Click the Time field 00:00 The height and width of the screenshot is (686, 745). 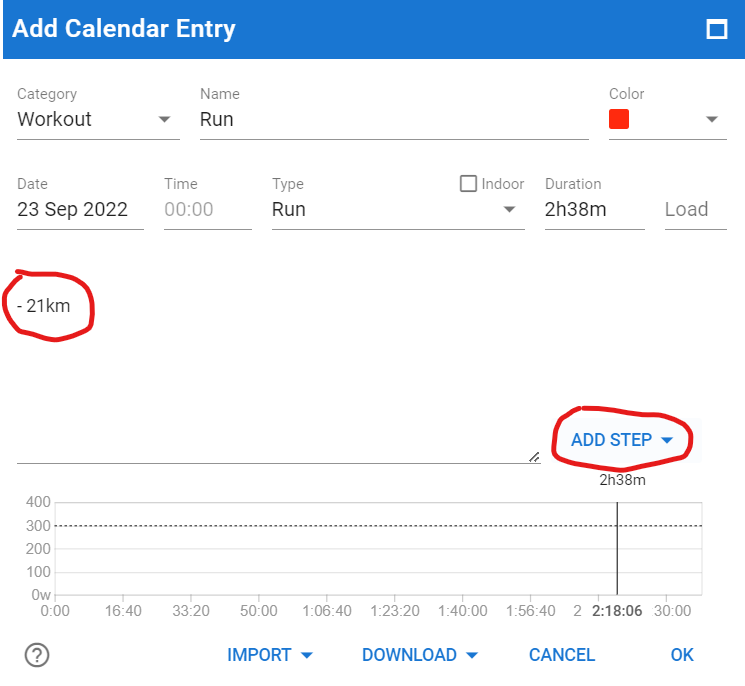208,210
